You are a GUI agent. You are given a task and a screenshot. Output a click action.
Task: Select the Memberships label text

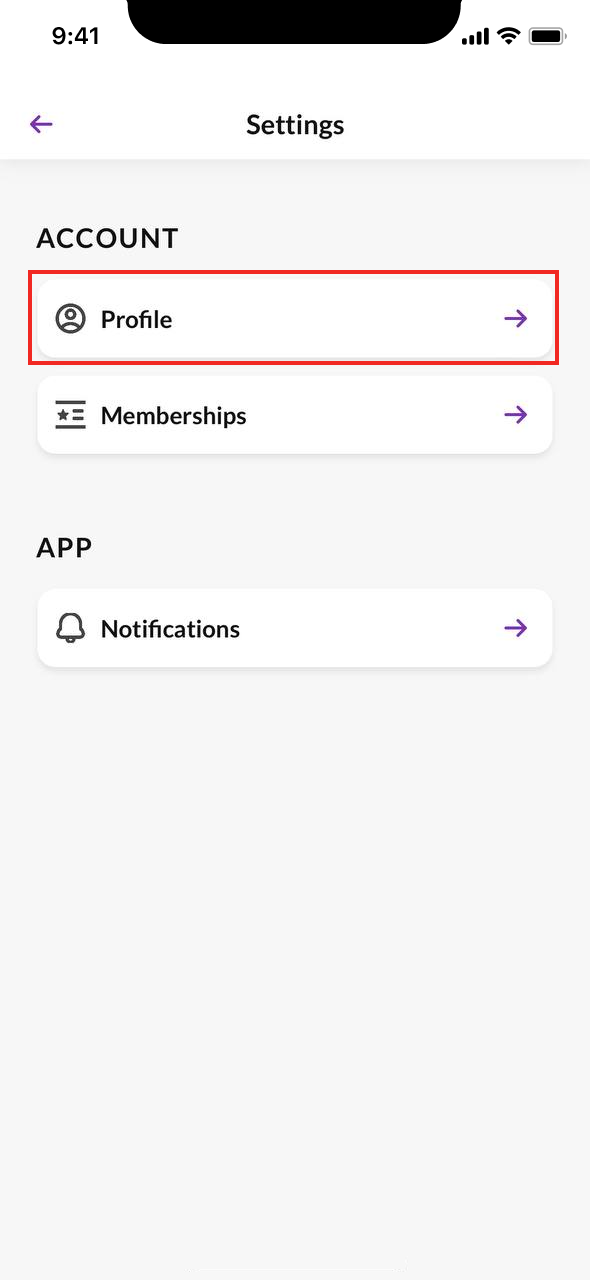174,415
